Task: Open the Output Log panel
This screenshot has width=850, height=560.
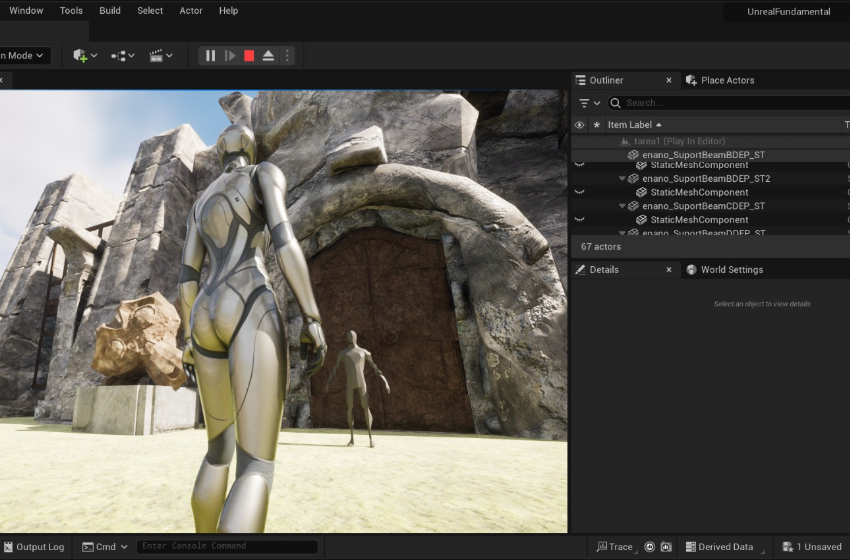Action: point(34,546)
